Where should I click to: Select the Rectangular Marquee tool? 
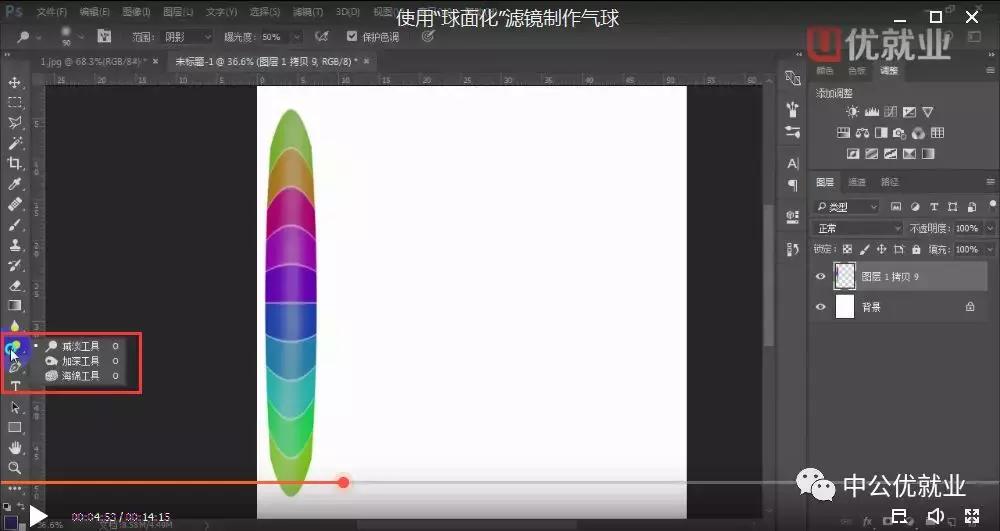(x=15, y=103)
